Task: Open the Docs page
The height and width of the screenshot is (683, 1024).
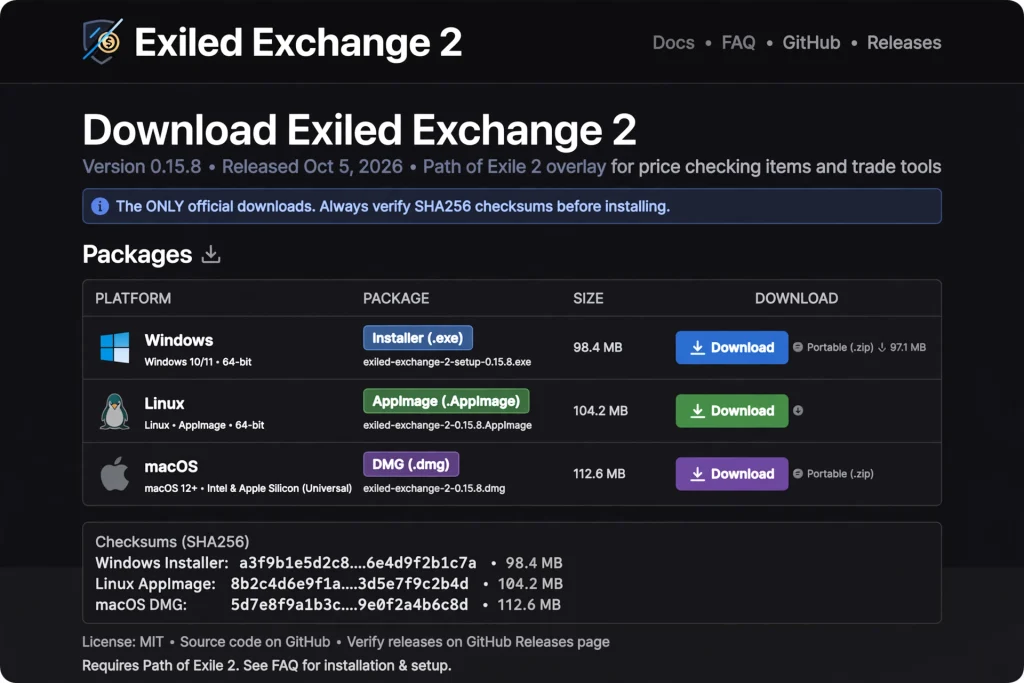Action: click(673, 42)
